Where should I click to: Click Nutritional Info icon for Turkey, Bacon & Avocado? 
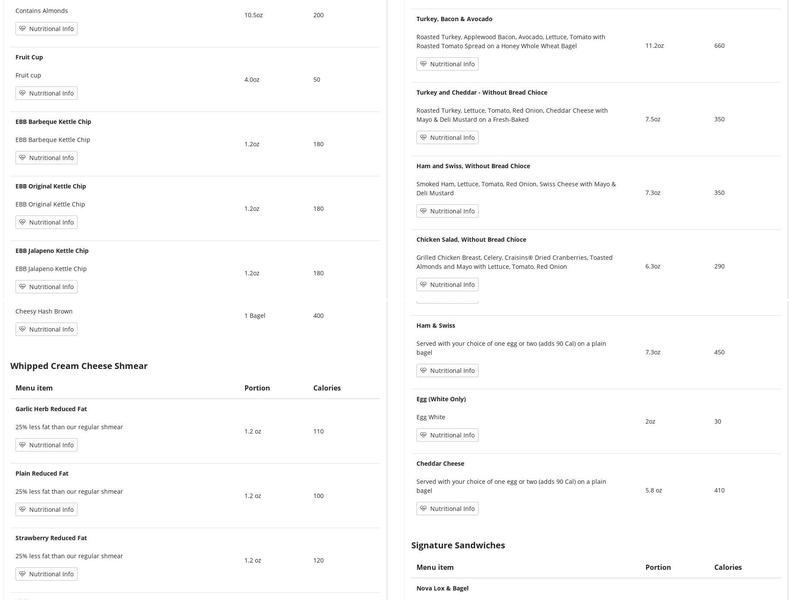point(424,64)
